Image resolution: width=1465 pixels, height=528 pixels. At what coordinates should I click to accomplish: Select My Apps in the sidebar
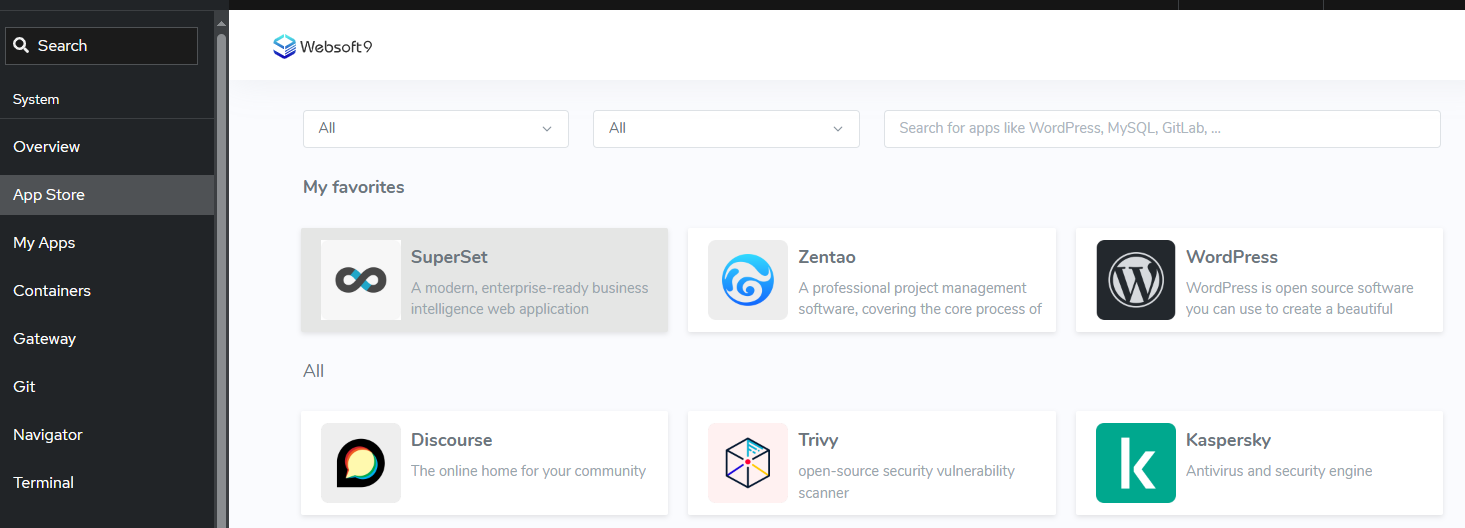coord(44,243)
